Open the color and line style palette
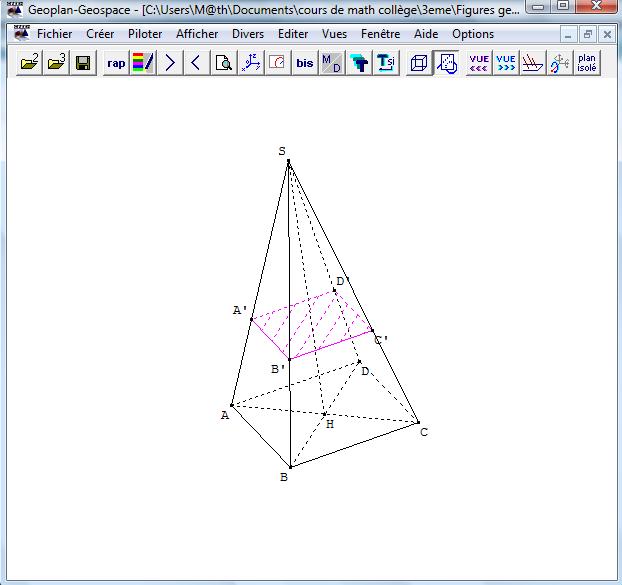This screenshot has width=622, height=585. tap(143, 63)
